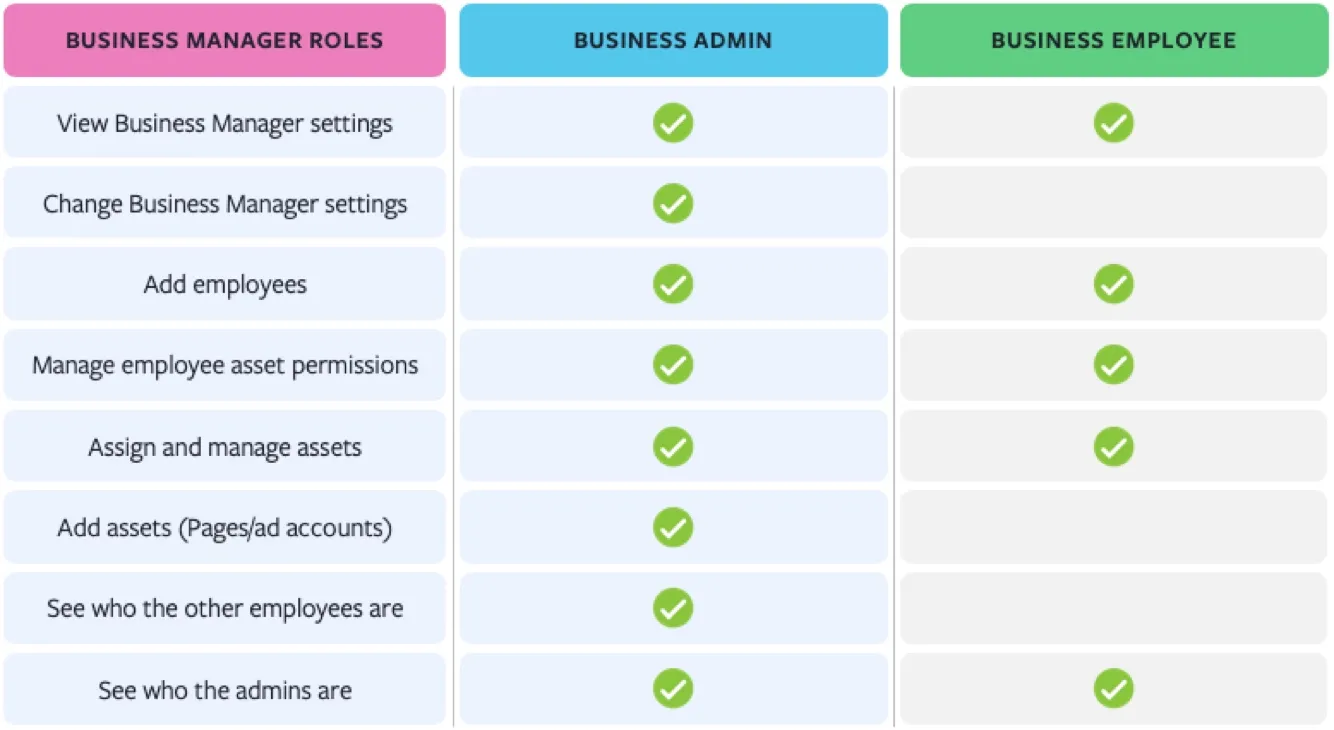Click the Admin checkmark for Manage employee asset permissions
This screenshot has width=1334, height=730.
673,365
